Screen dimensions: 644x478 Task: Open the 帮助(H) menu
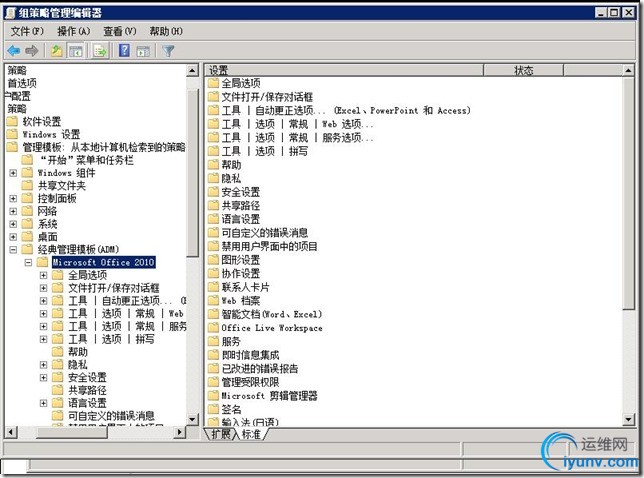(166, 31)
